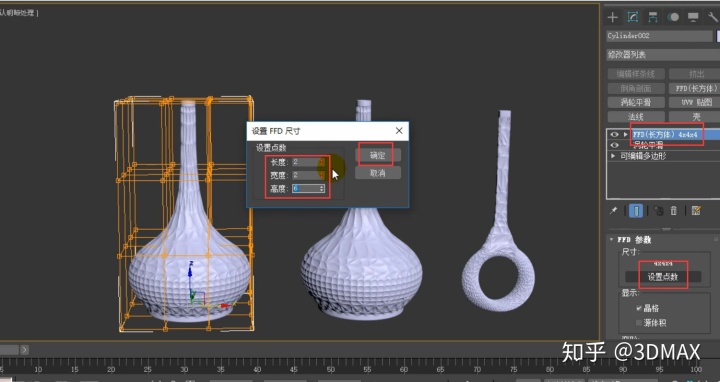Expand the FFD(长方体) 4x4x4 sub-objects

[x=625, y=135]
